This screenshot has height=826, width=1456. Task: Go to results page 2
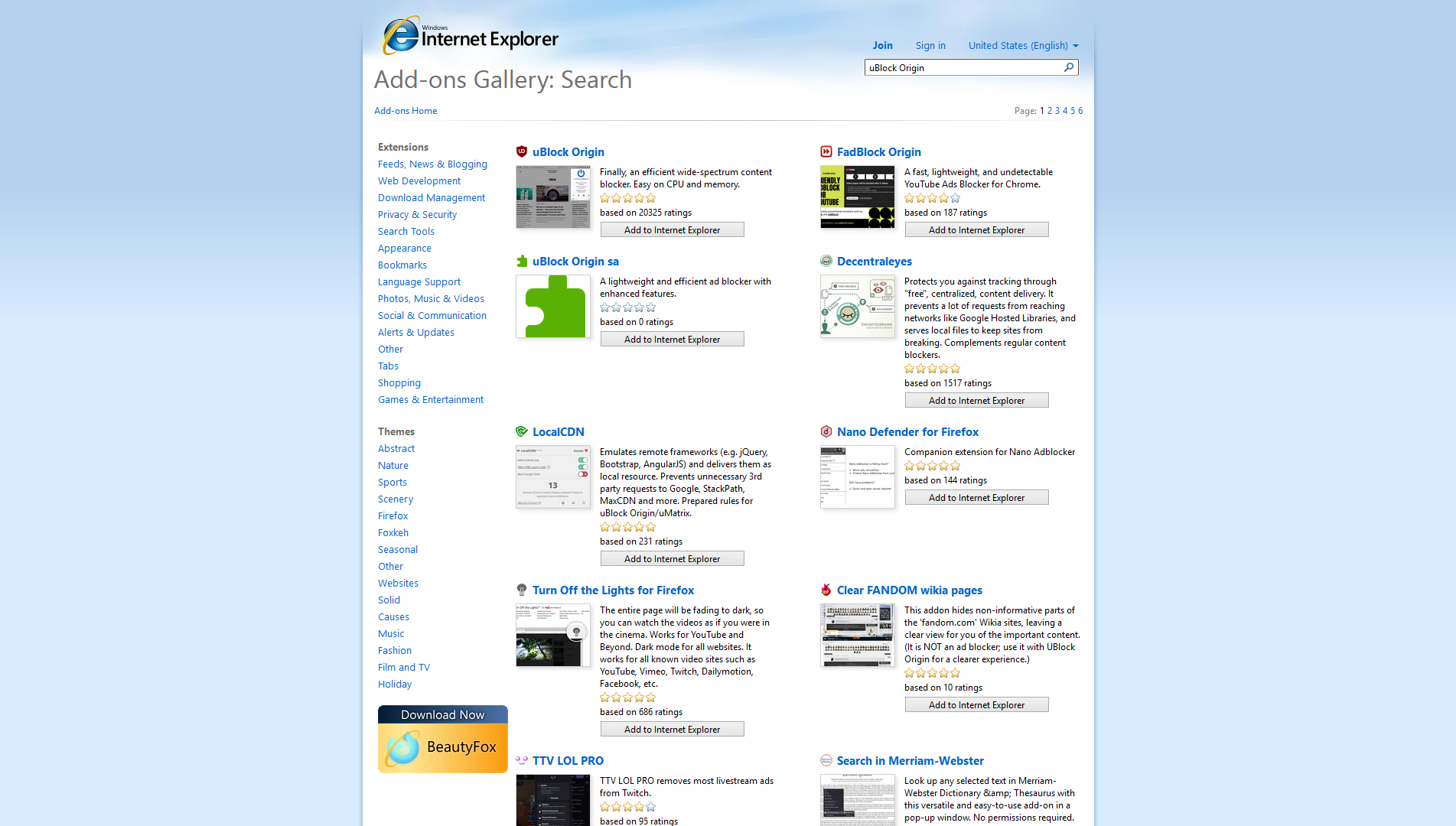(1050, 110)
